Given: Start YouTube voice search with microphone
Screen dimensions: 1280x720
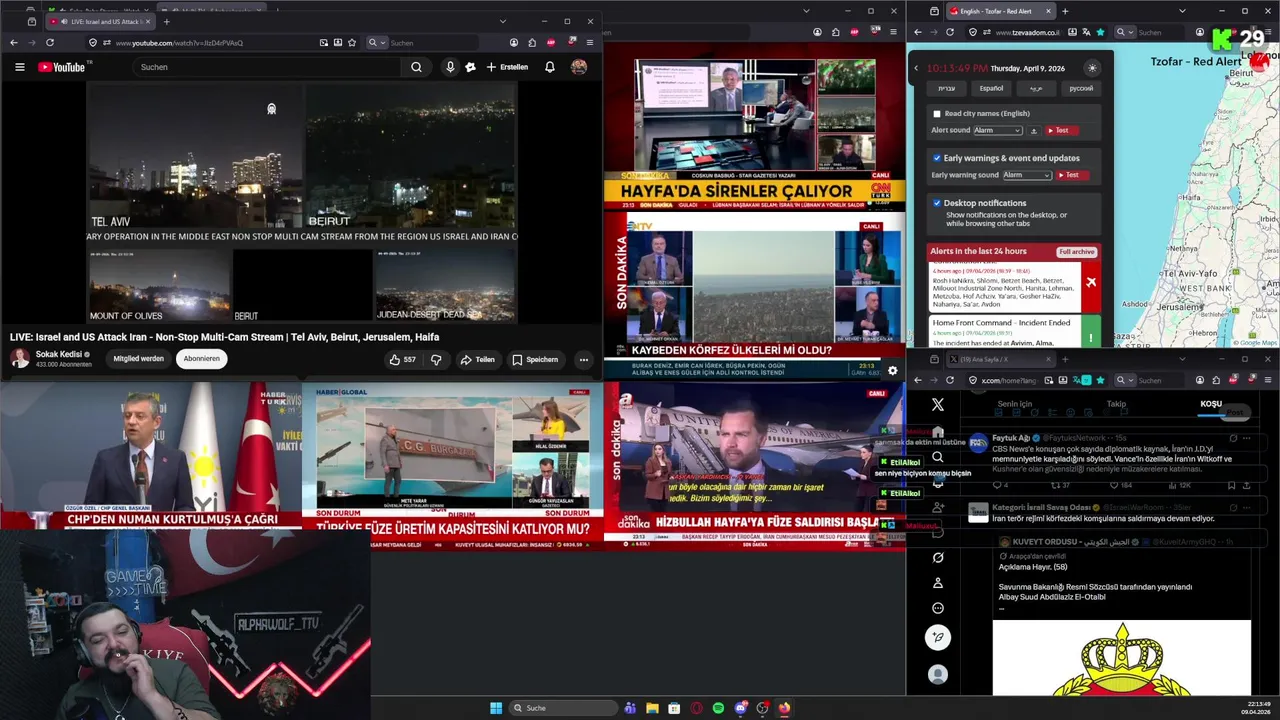Looking at the screenshot, I should click(450, 67).
